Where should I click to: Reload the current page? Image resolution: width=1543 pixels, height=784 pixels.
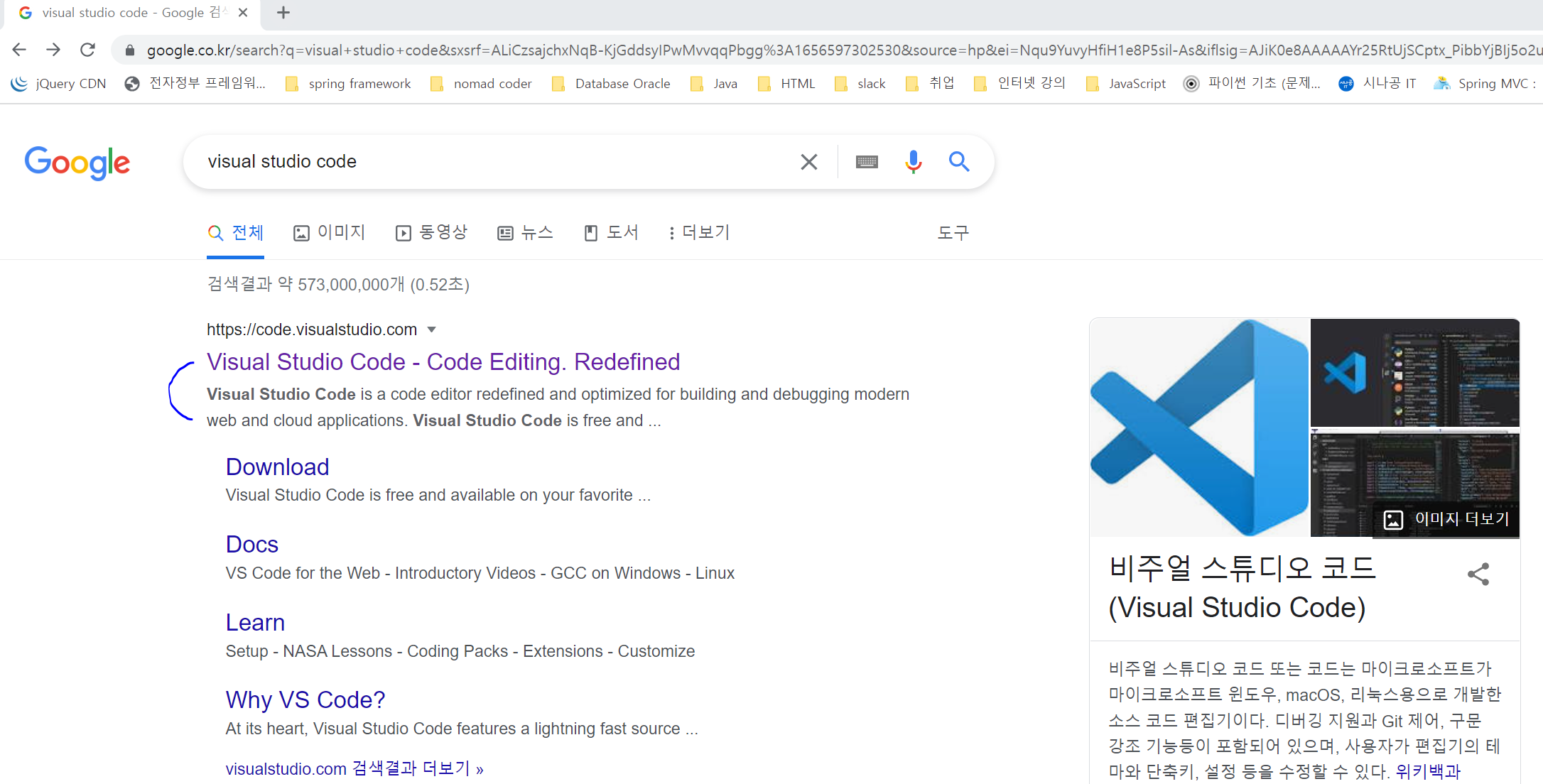click(x=87, y=50)
